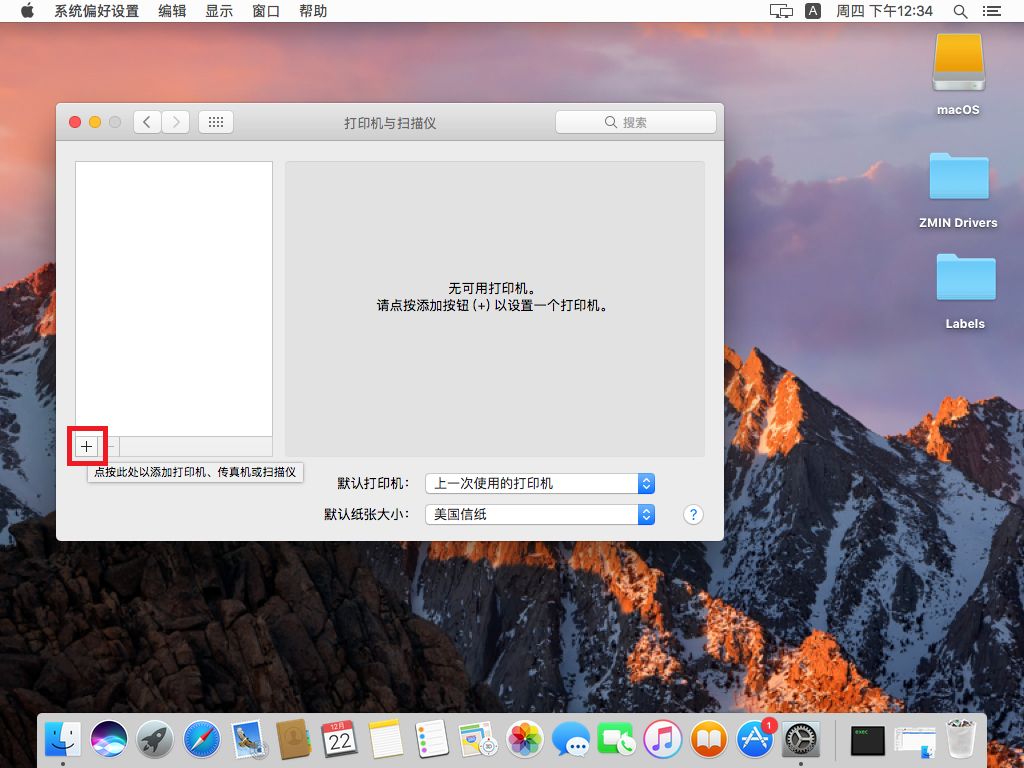Open the Terminal exec icon in Dock
Screen dimensions: 1024x768
(x=868, y=741)
